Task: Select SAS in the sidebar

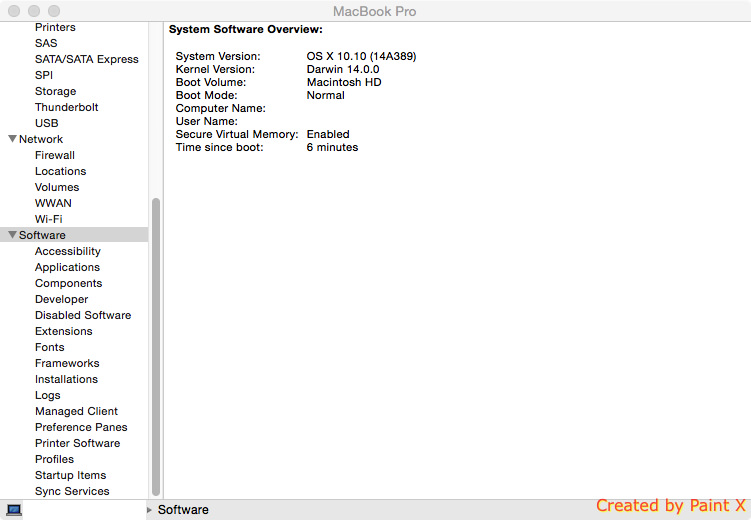Action: (x=46, y=43)
